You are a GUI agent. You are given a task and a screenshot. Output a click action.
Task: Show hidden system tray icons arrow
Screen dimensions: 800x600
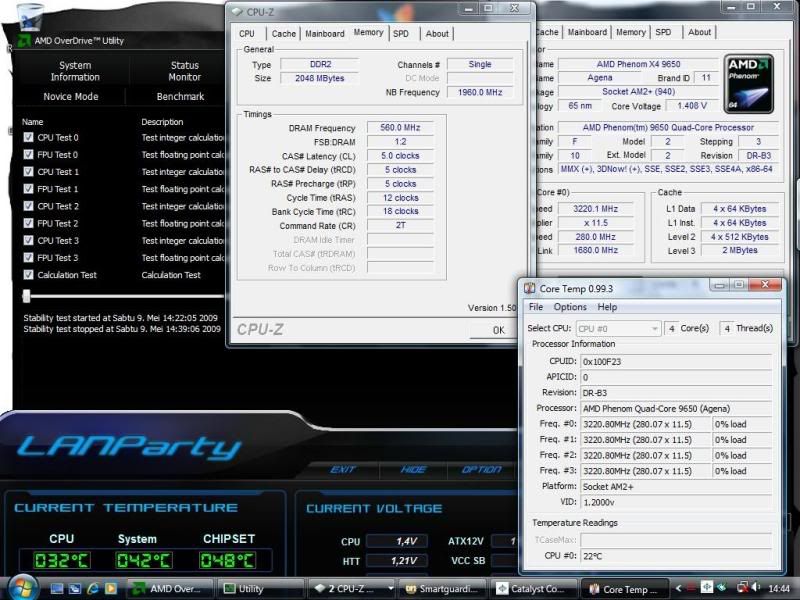678,588
